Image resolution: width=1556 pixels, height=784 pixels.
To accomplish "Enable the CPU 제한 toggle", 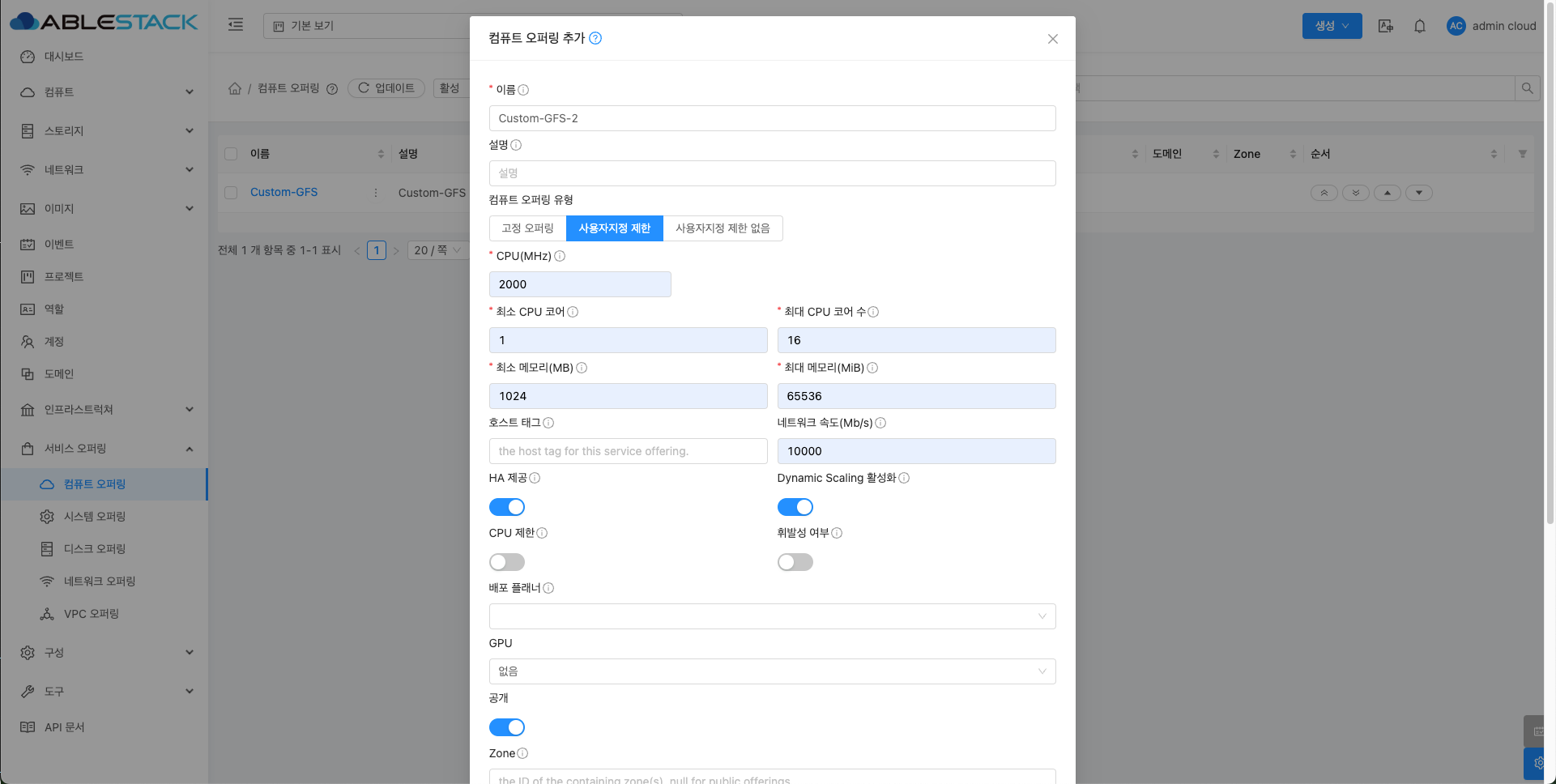I will point(507,562).
